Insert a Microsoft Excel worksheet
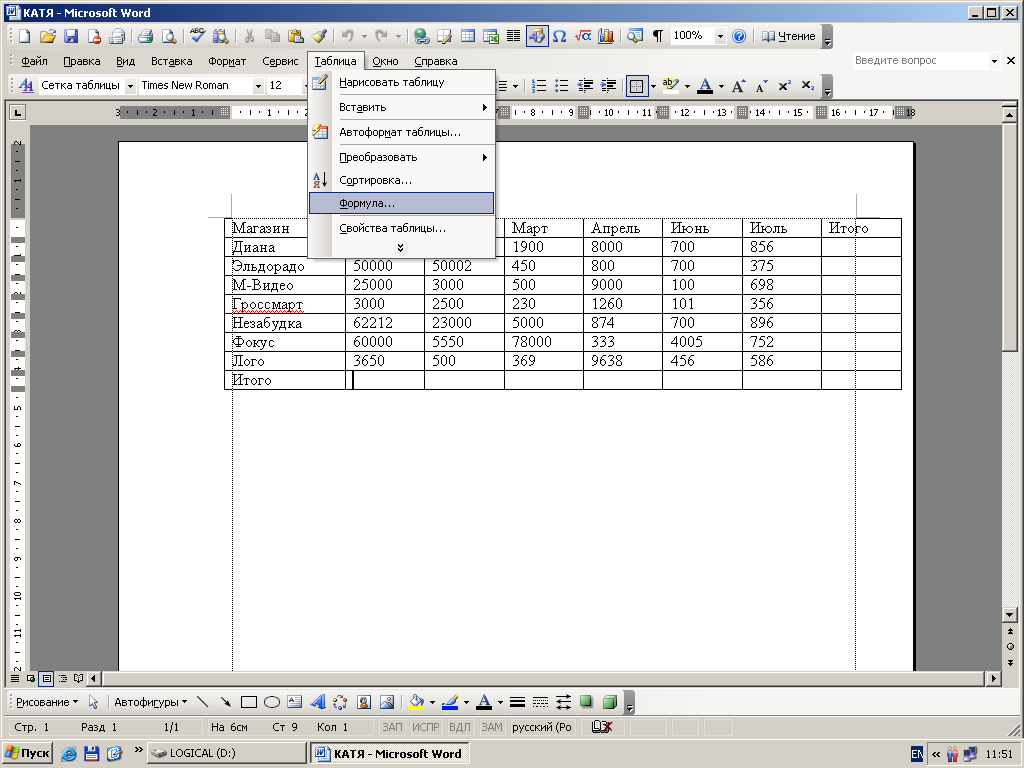The width and height of the screenshot is (1024, 768). (490, 36)
